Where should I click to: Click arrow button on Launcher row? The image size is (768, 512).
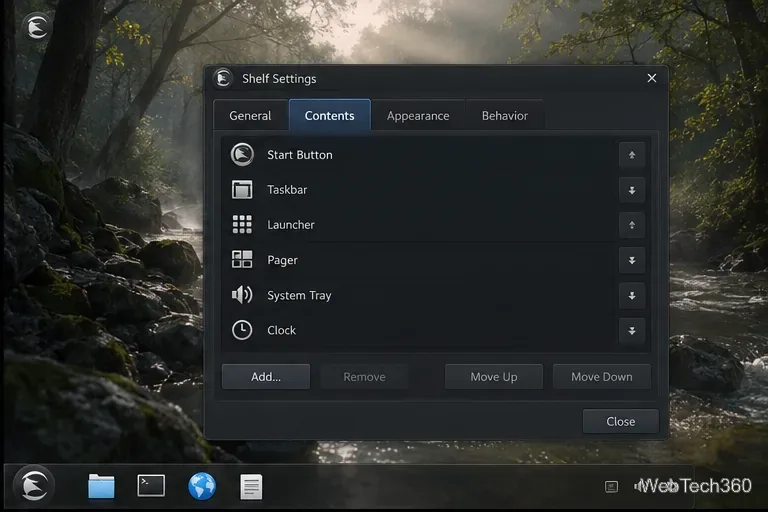tap(632, 225)
